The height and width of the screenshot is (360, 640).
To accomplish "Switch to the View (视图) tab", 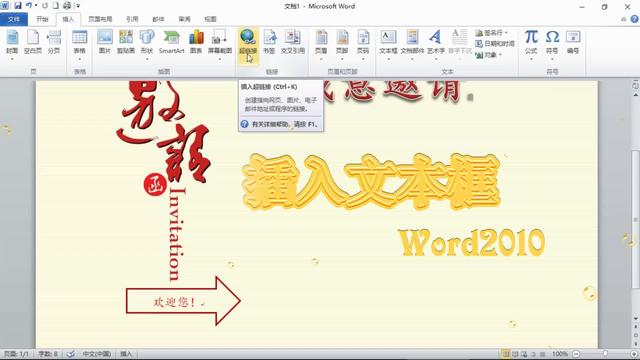I will [210, 19].
